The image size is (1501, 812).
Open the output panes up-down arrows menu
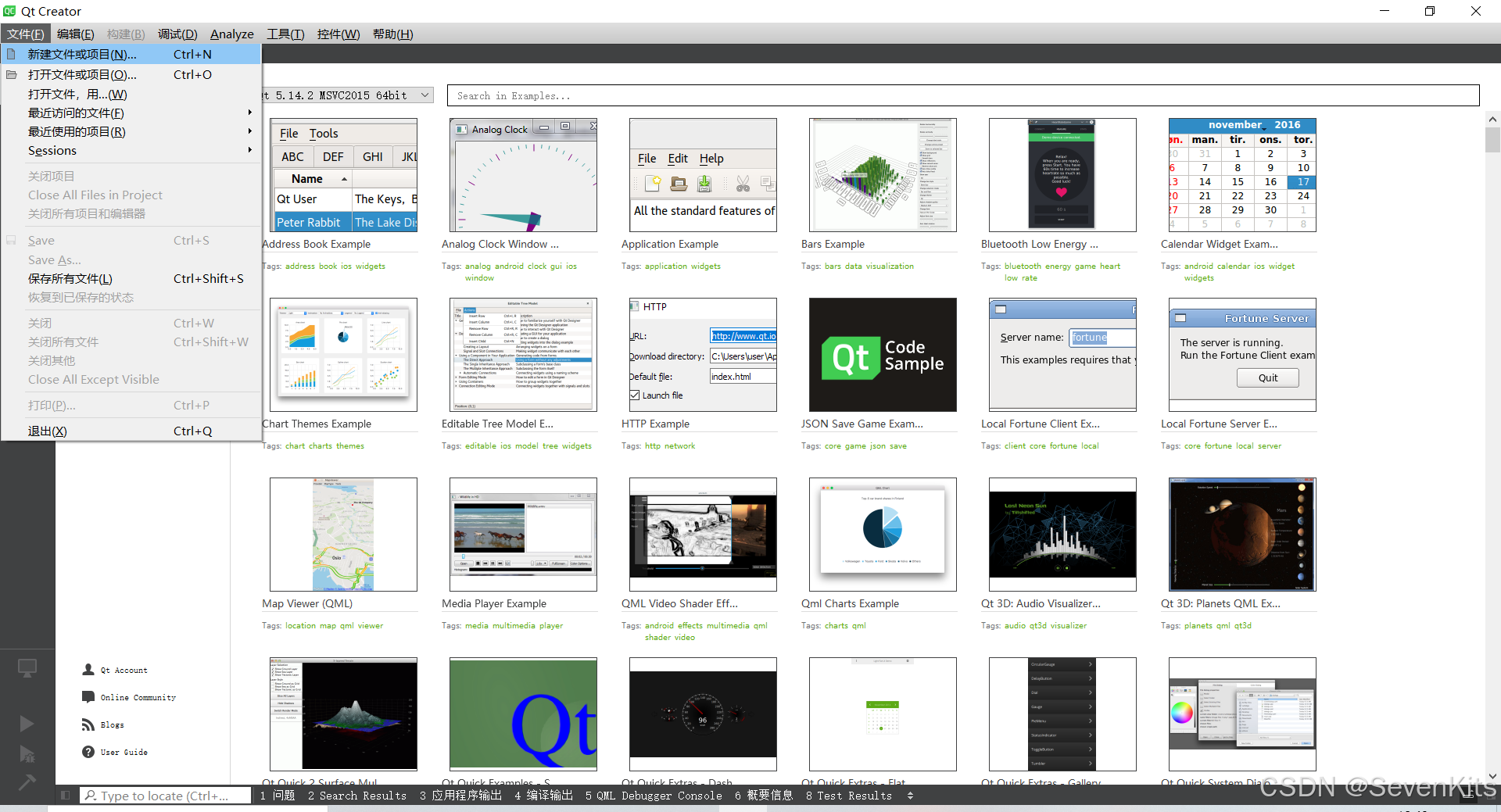(x=910, y=796)
